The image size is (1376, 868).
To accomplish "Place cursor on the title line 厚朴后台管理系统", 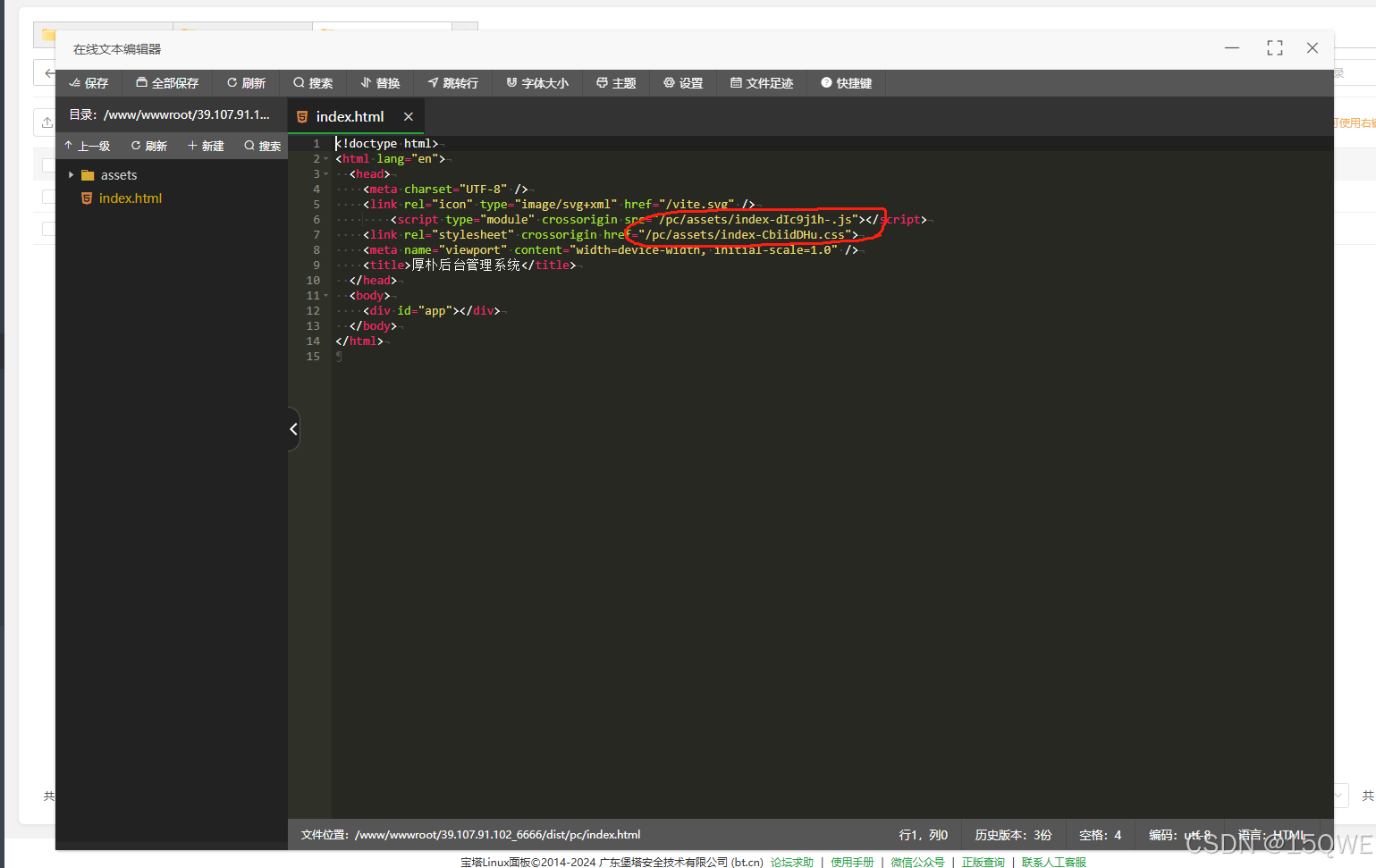I will pos(469,265).
